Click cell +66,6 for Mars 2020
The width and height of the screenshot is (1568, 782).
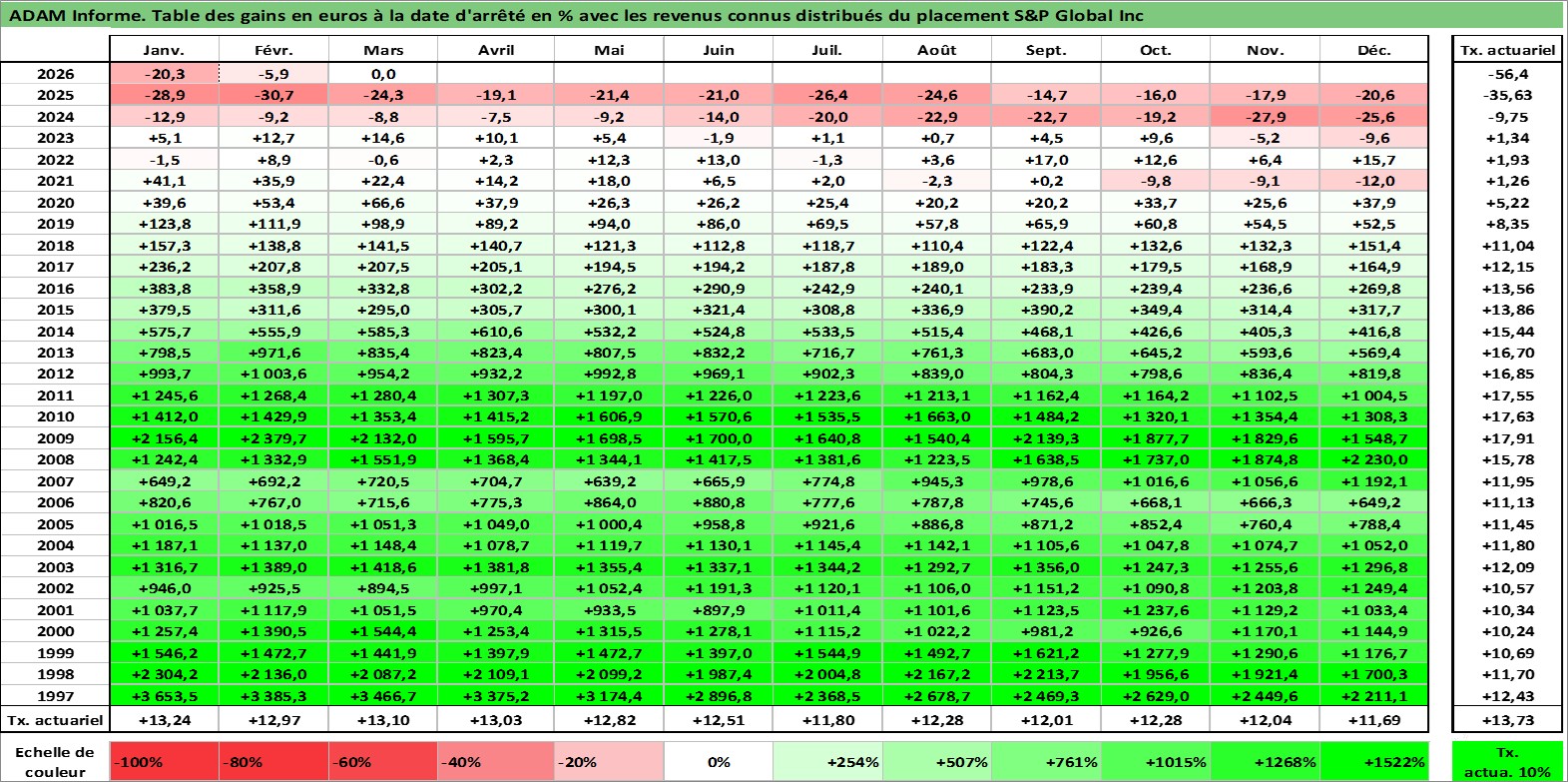pyautogui.click(x=383, y=203)
